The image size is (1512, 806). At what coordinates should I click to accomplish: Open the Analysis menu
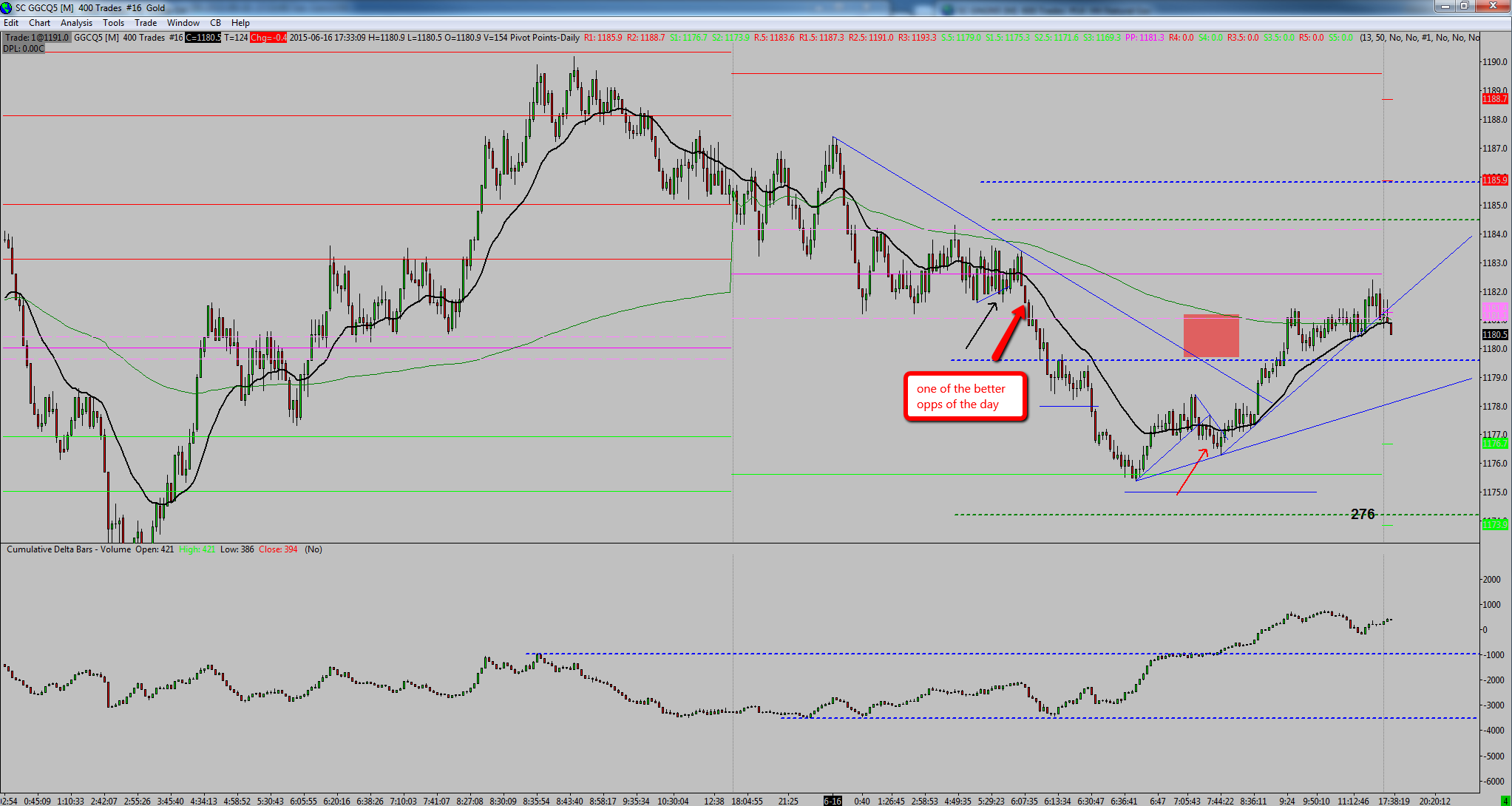[76, 23]
